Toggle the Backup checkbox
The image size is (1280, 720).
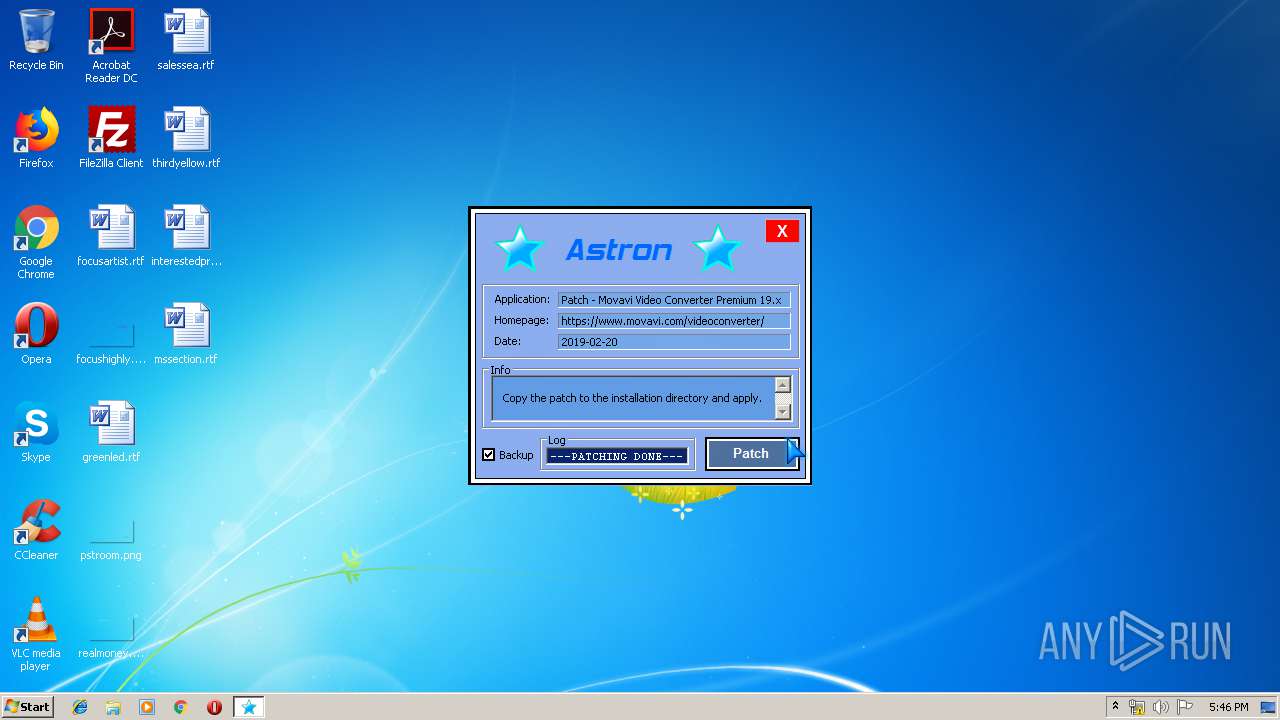[489, 455]
